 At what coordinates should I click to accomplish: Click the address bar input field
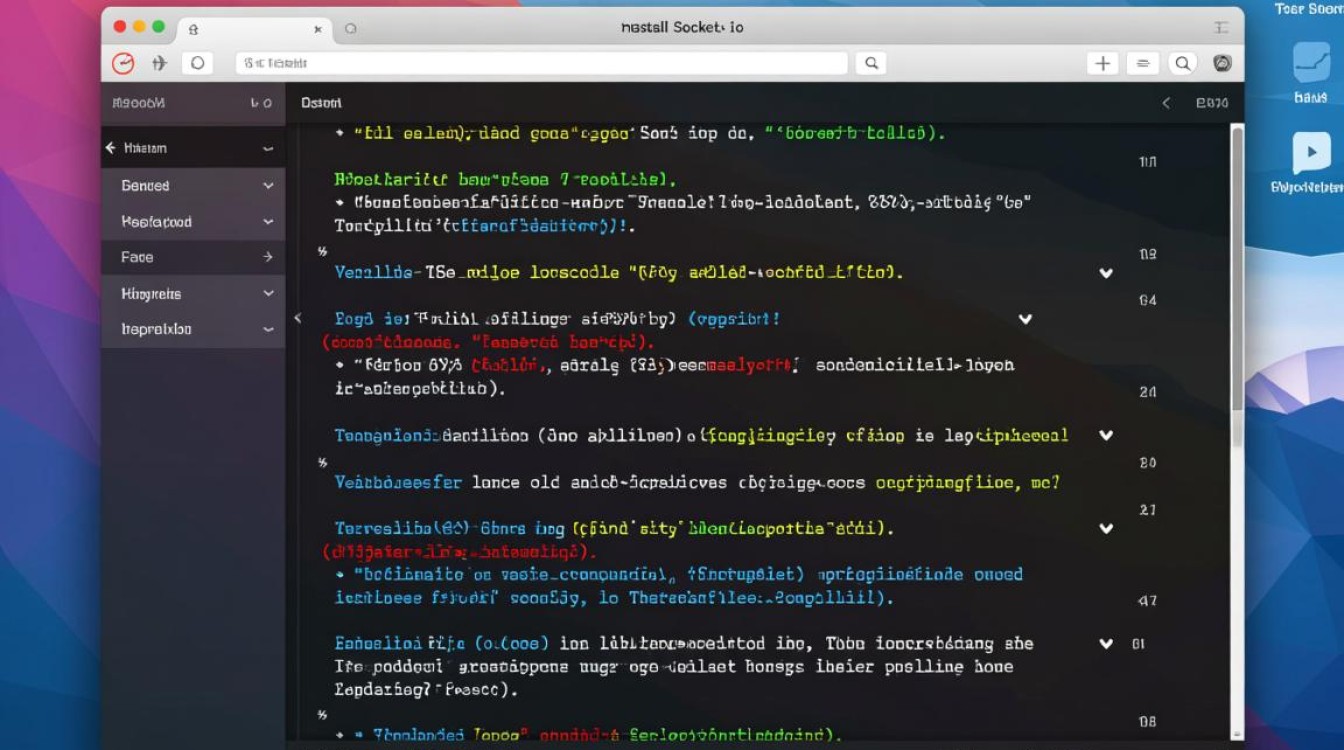[540, 63]
